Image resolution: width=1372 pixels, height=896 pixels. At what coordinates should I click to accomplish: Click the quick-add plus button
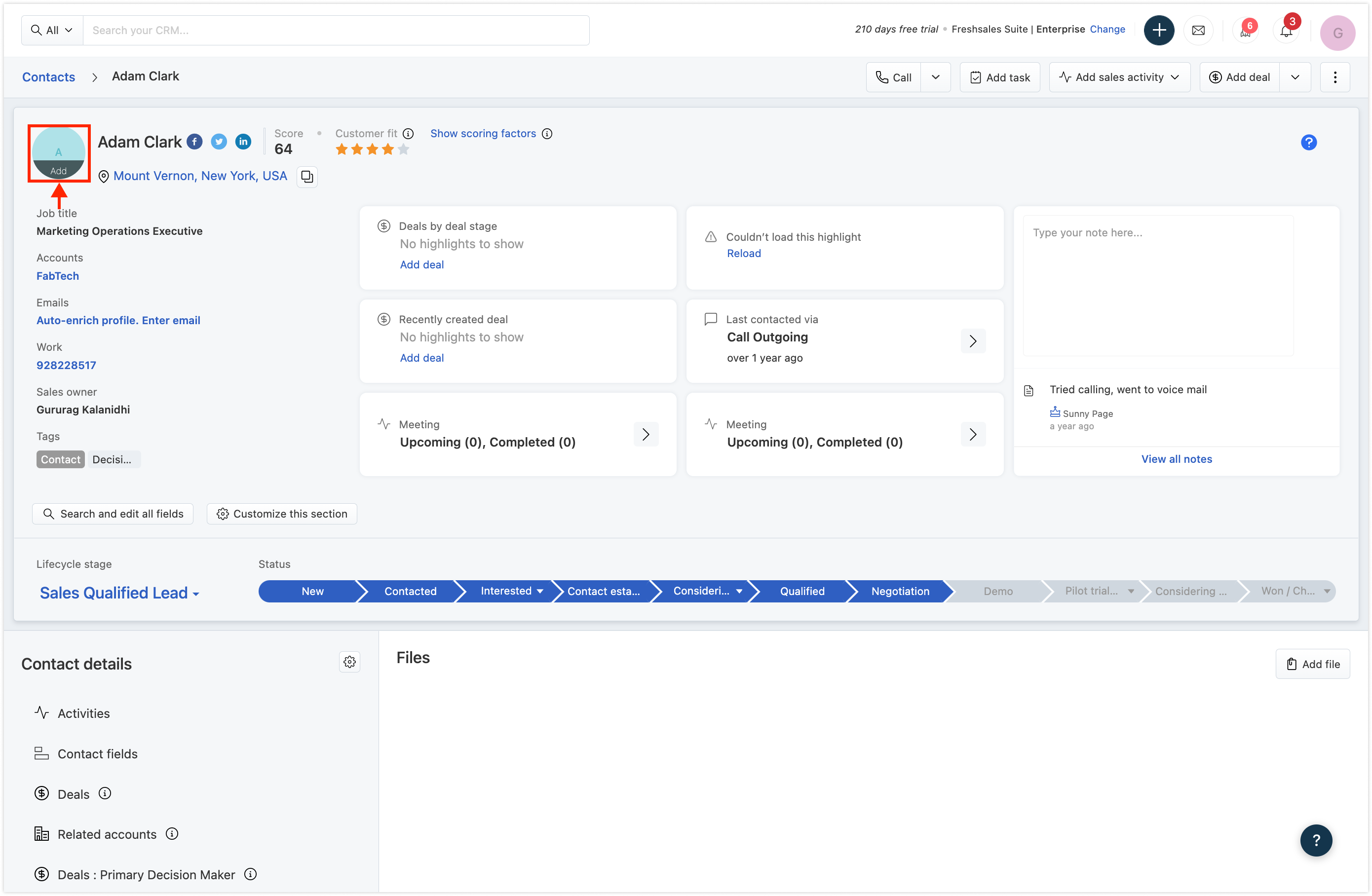pyautogui.click(x=1159, y=31)
